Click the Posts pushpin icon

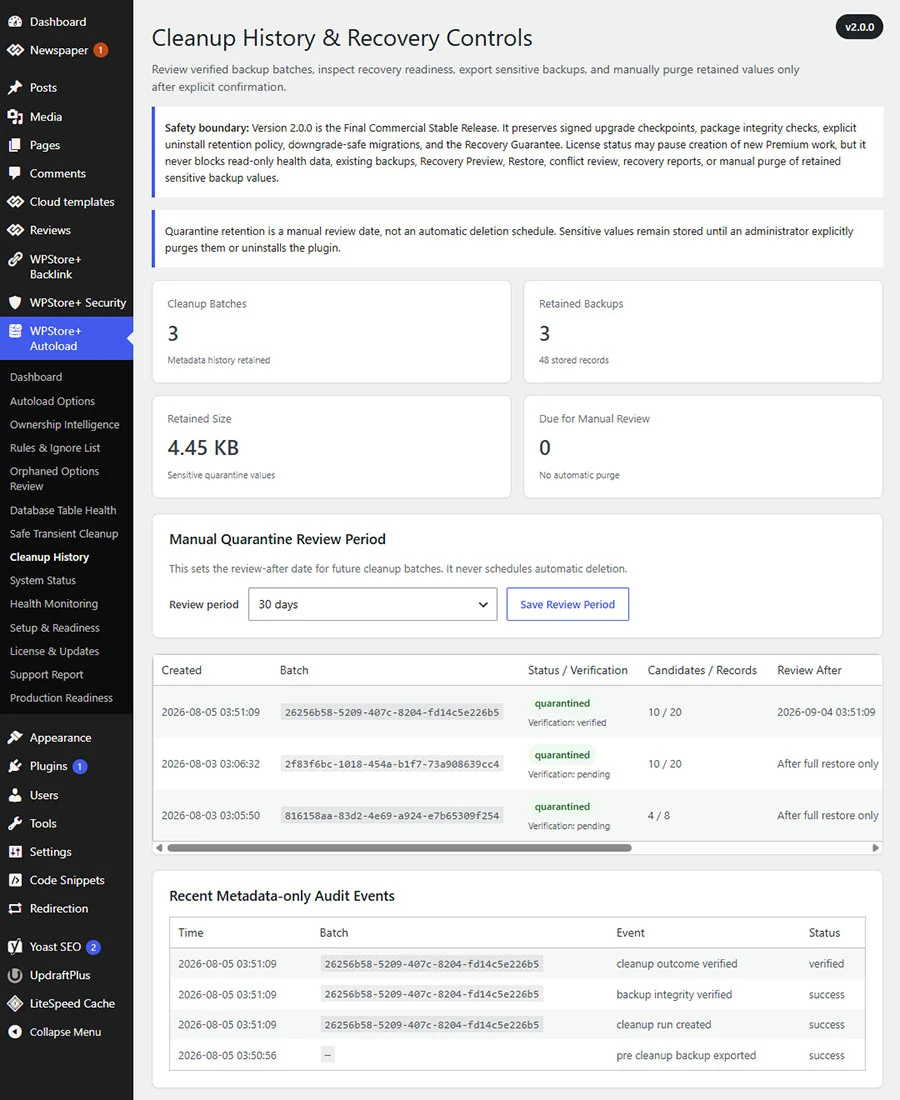click(x=15, y=88)
